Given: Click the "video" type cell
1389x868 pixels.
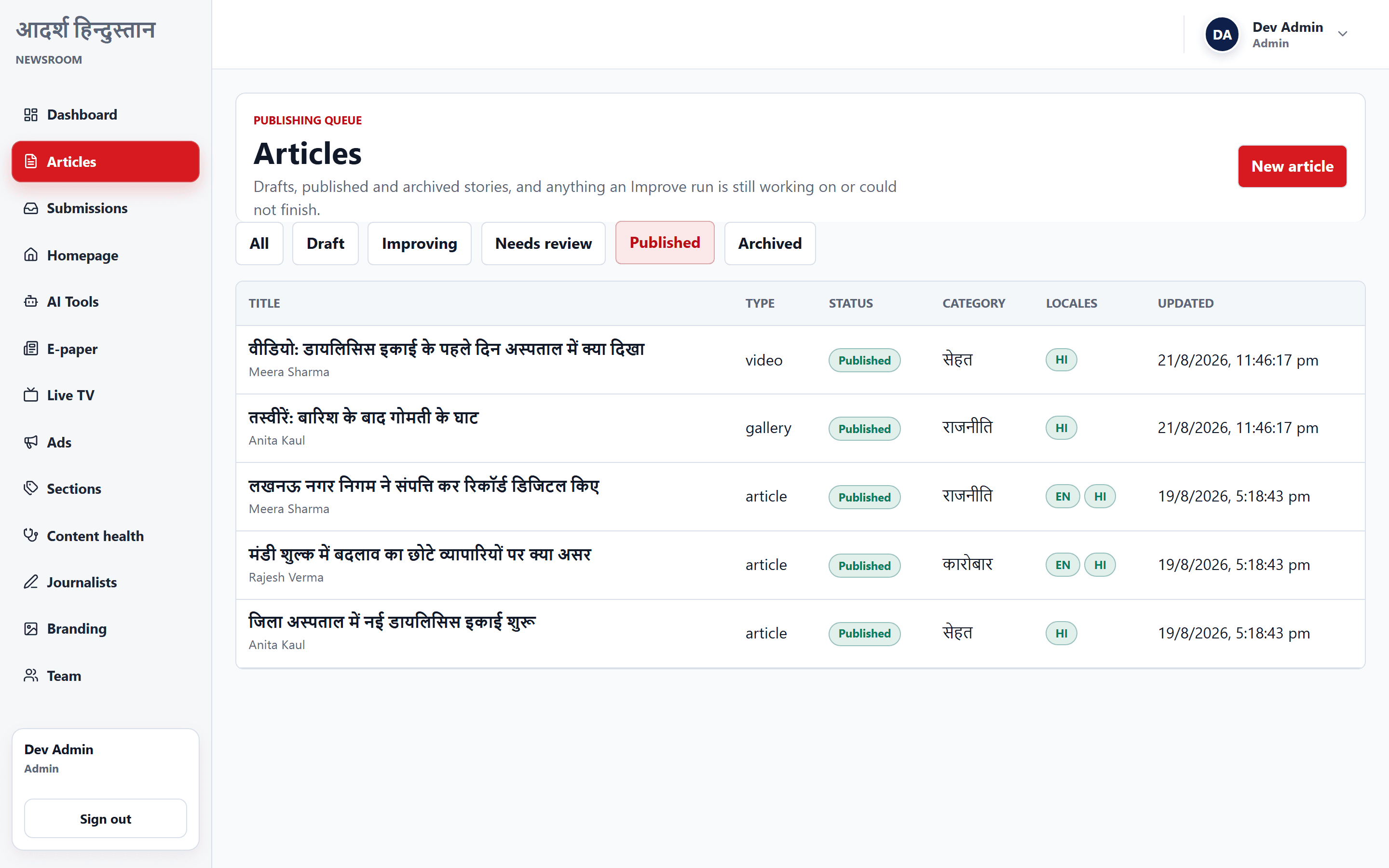Looking at the screenshot, I should [x=764, y=360].
